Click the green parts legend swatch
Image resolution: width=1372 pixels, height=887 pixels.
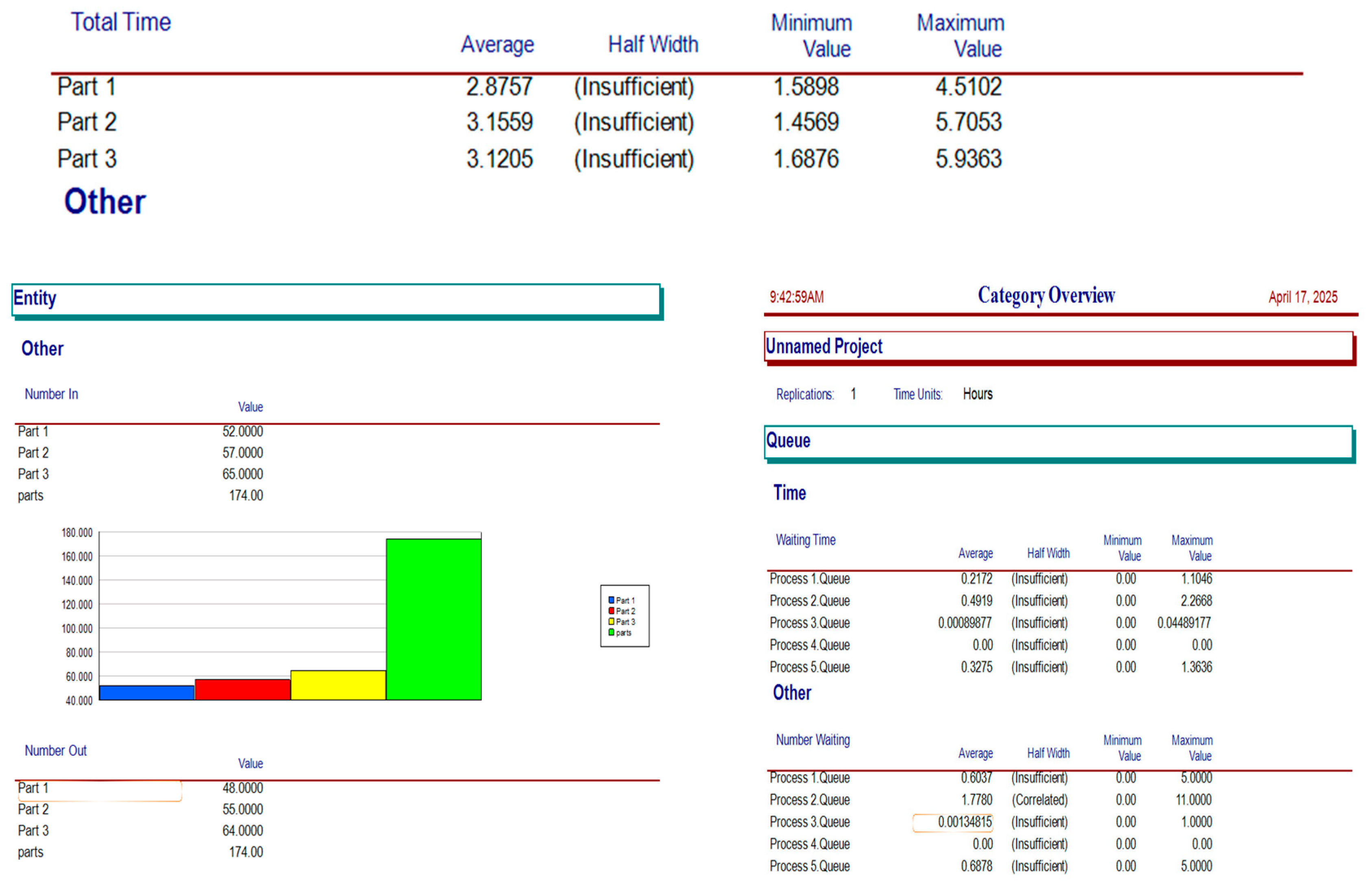[x=611, y=632]
